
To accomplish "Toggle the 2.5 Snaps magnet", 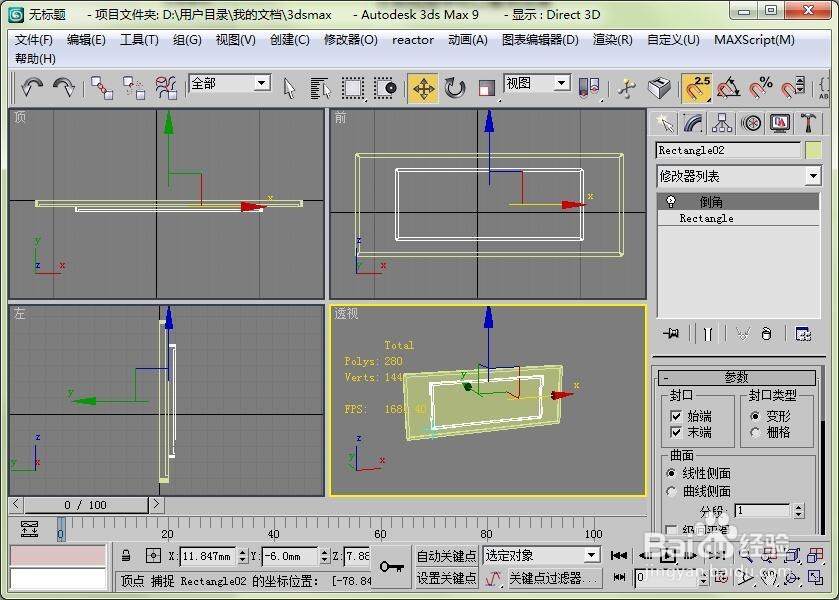I will pyautogui.click(x=697, y=88).
